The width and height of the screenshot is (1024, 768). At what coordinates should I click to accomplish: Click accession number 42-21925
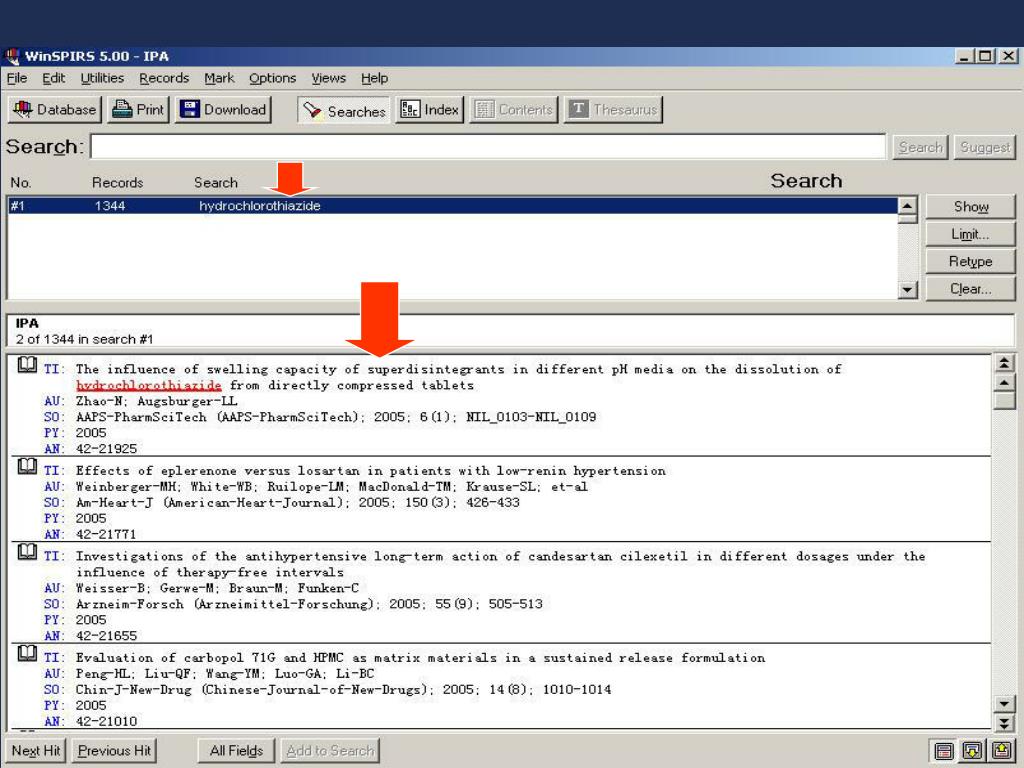click(x=106, y=449)
